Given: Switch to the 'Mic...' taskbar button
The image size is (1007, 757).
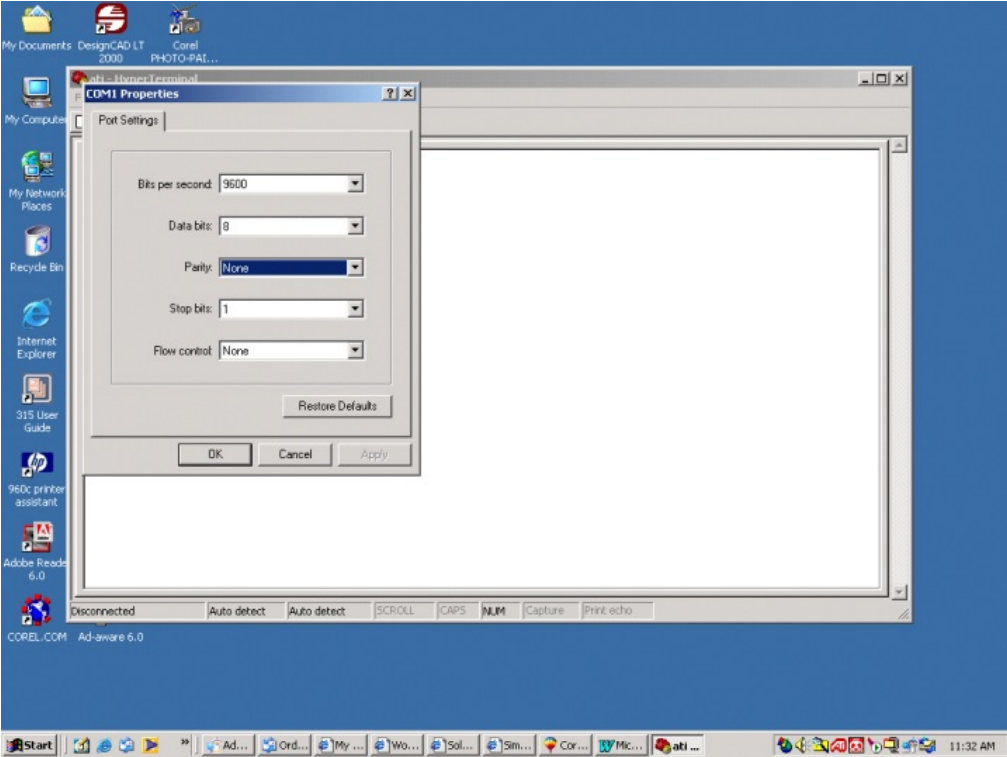Looking at the screenshot, I should pyautogui.click(x=621, y=745).
